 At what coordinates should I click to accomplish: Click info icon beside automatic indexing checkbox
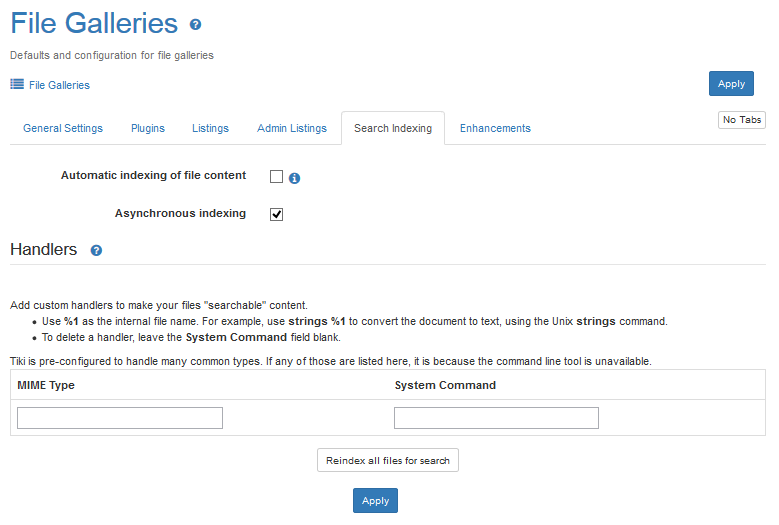[x=295, y=179]
